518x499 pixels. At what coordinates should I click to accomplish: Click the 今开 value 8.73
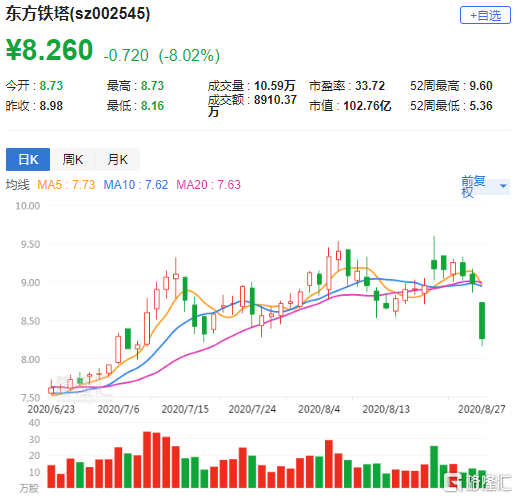(x=51, y=86)
